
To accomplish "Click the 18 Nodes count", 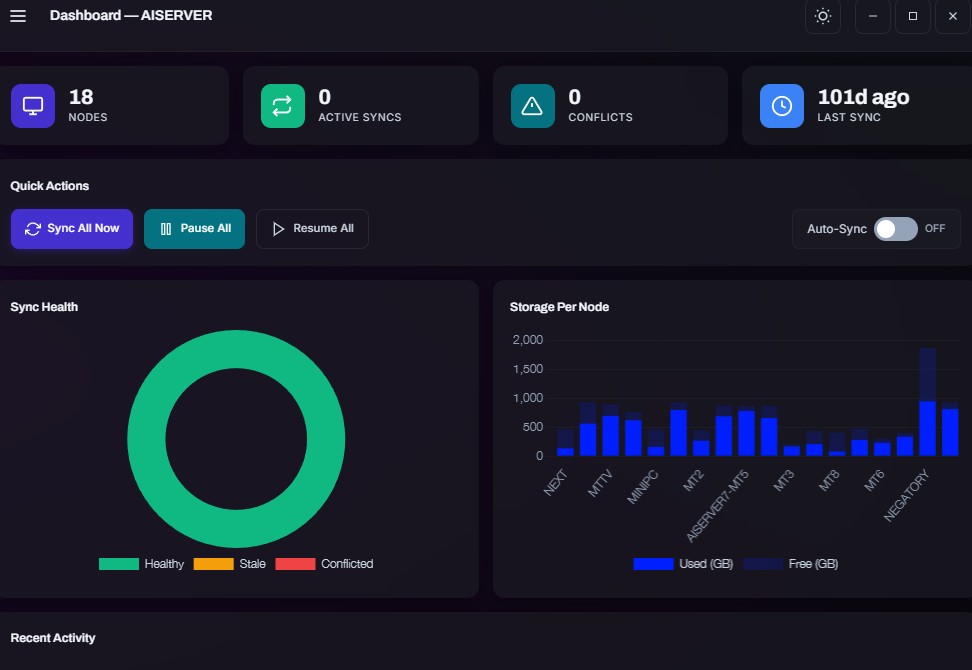I will click(81, 97).
